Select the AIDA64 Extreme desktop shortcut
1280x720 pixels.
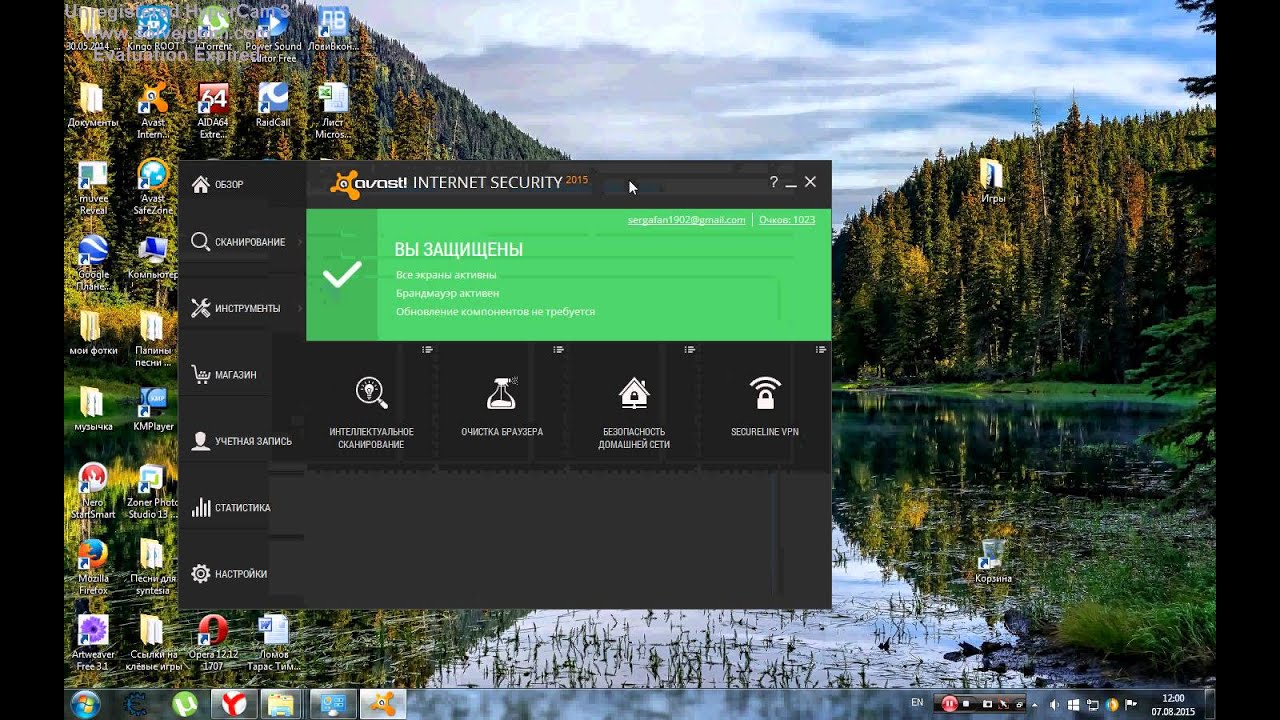point(213,111)
